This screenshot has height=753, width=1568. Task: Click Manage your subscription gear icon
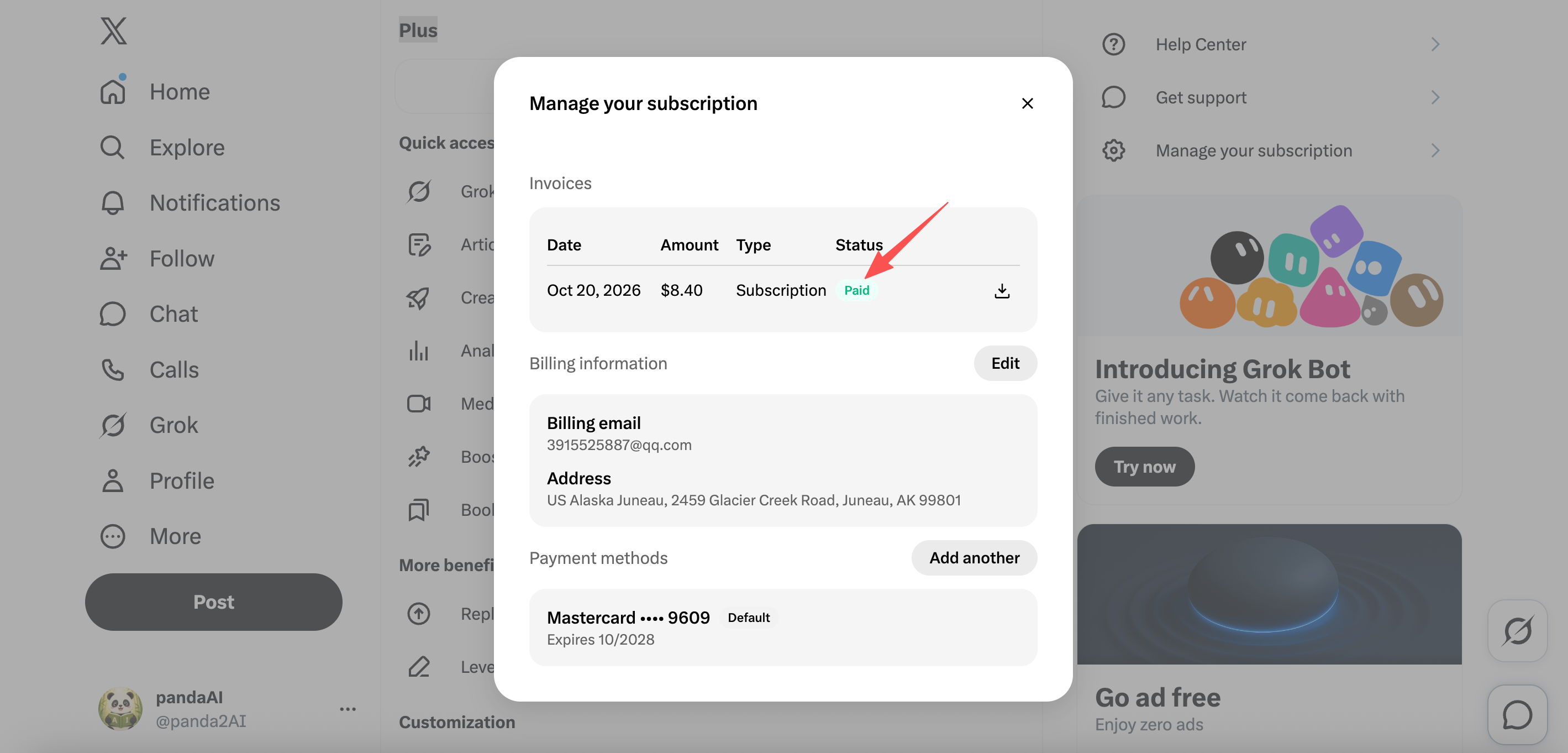coord(1113,150)
